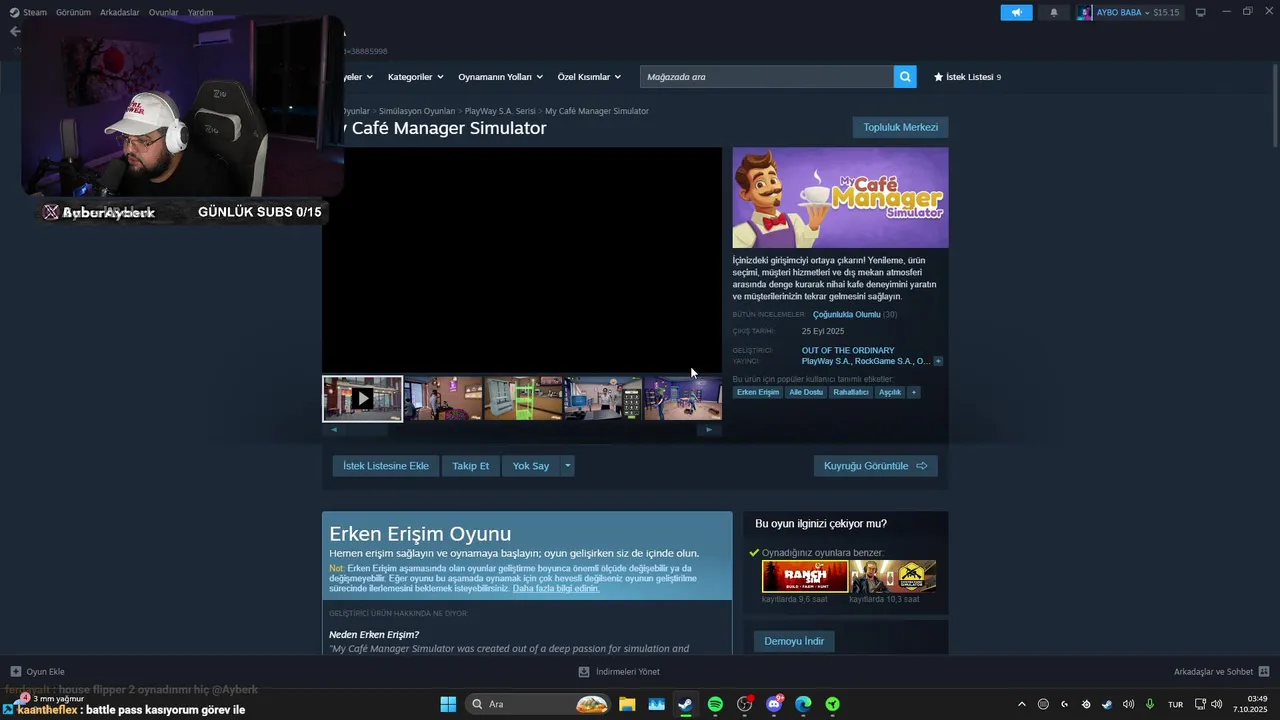Open the Arkadaşlar menu
This screenshot has width=1280, height=720.
pos(120,12)
